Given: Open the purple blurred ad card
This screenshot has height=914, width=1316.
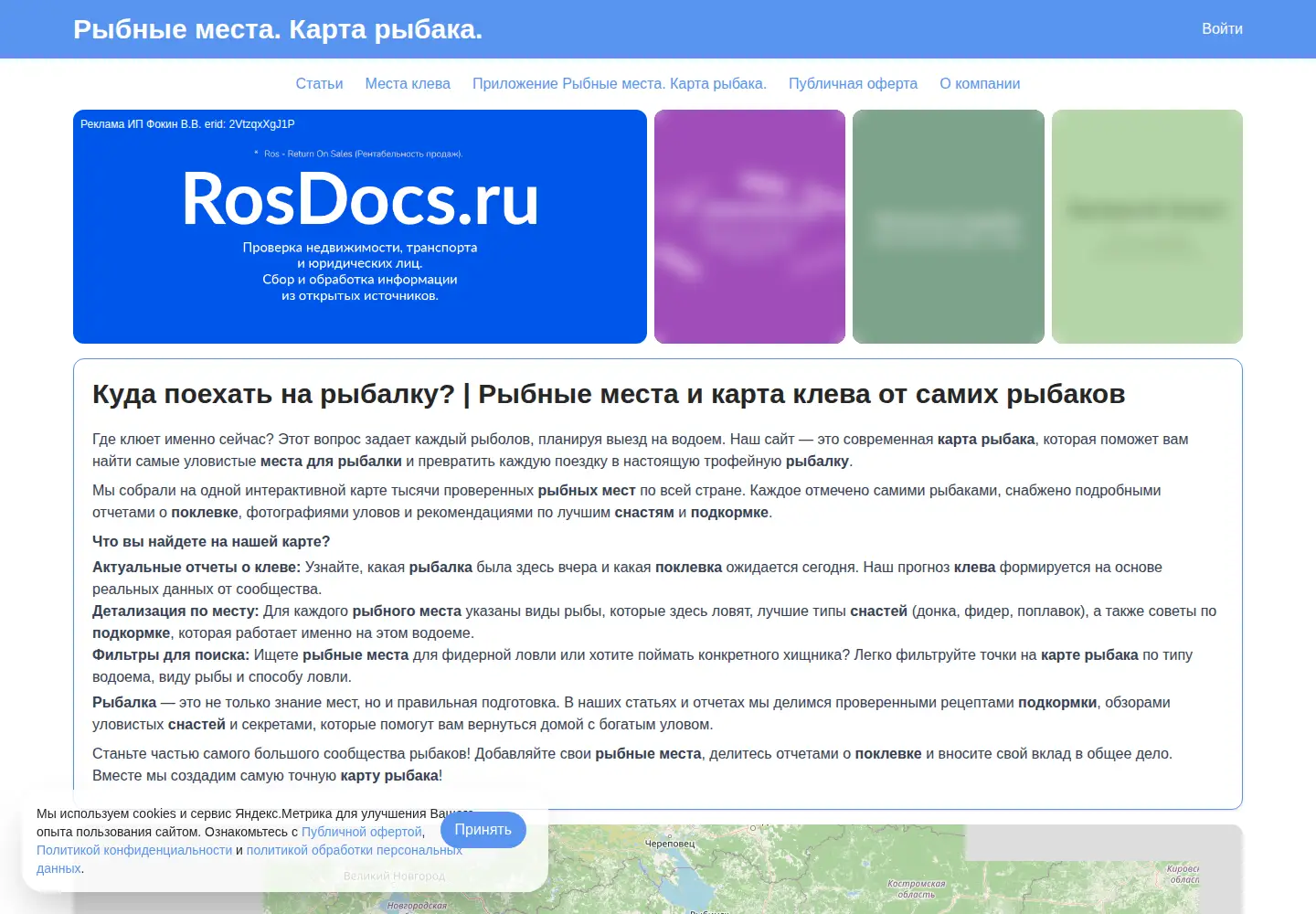Looking at the screenshot, I should (749, 227).
